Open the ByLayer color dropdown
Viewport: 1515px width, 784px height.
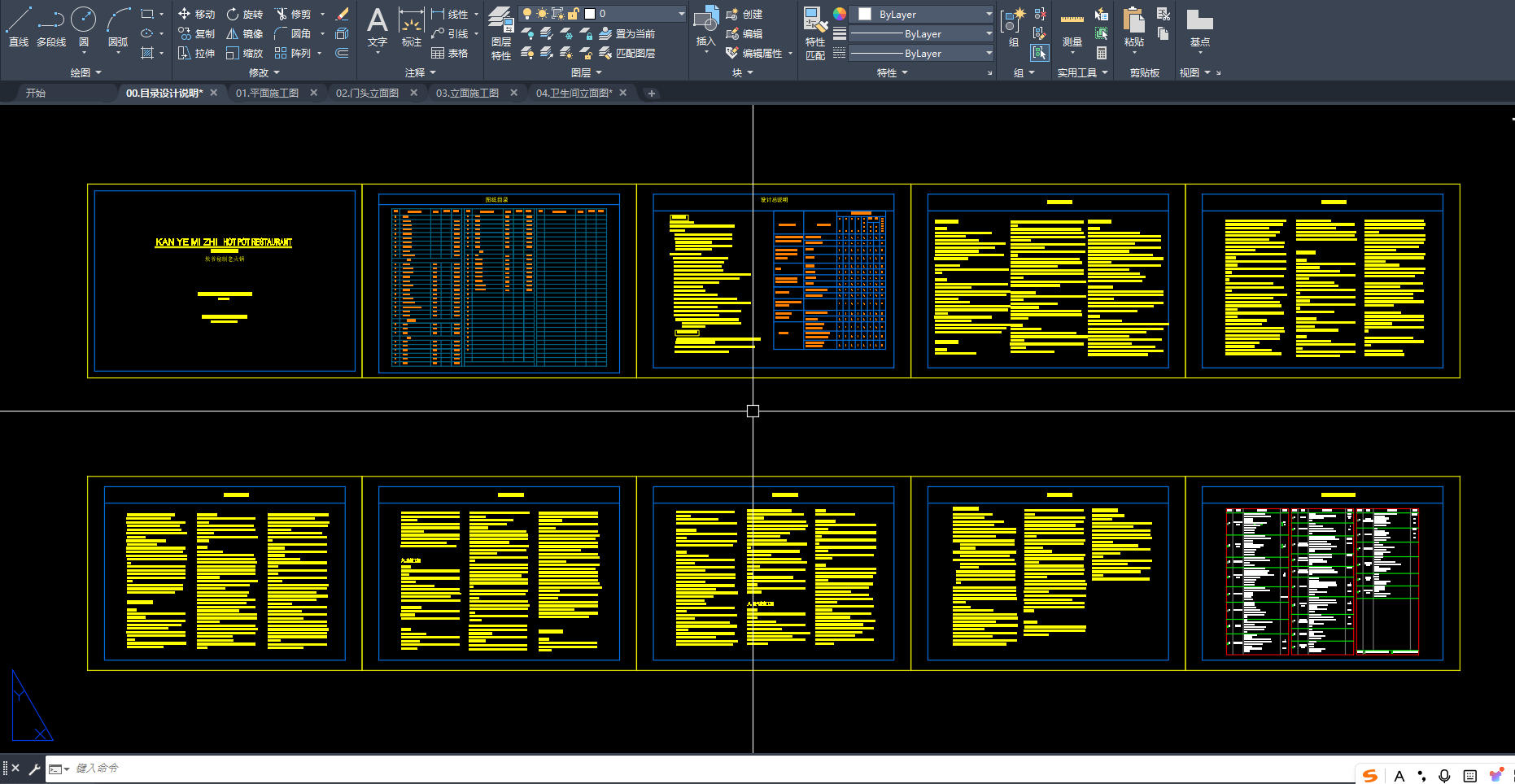pyautogui.click(x=922, y=14)
